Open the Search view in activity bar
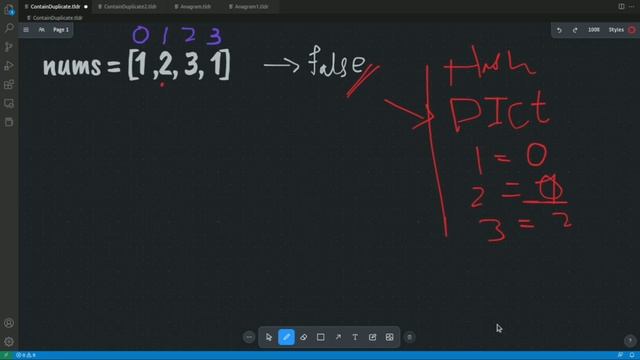 (x=9, y=28)
